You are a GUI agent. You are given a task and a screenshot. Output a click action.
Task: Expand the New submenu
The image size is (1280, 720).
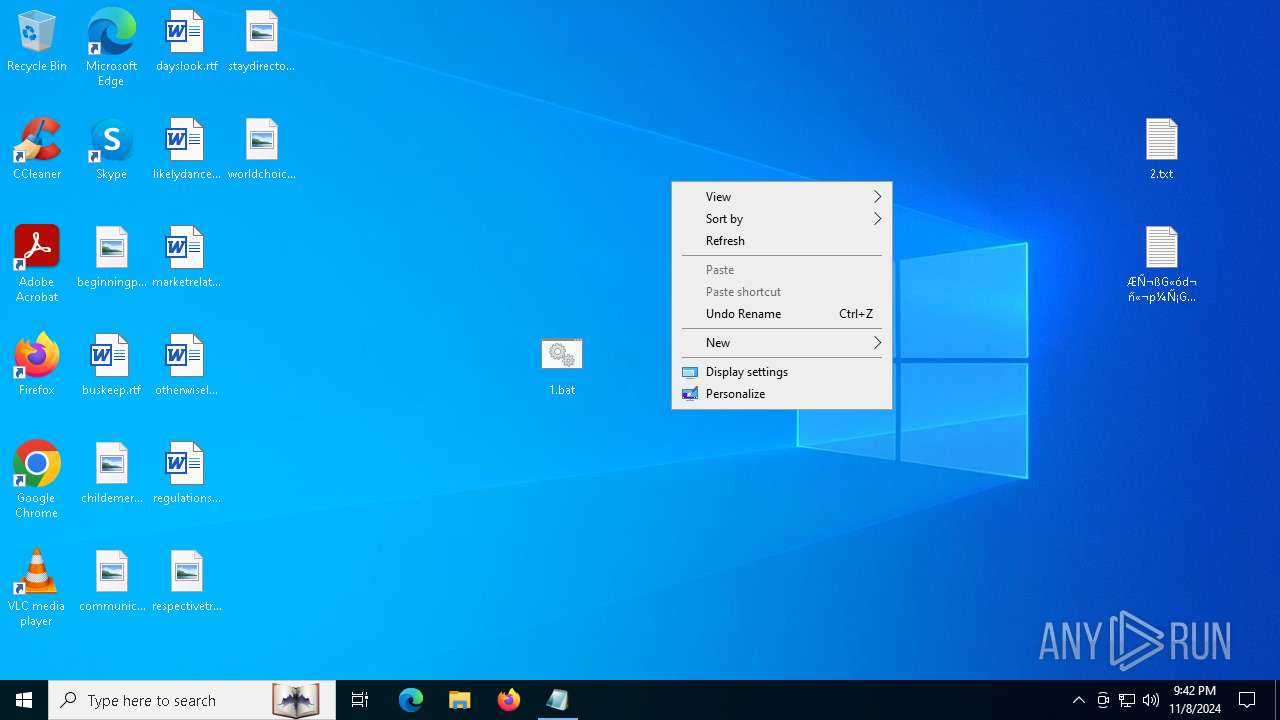[782, 343]
